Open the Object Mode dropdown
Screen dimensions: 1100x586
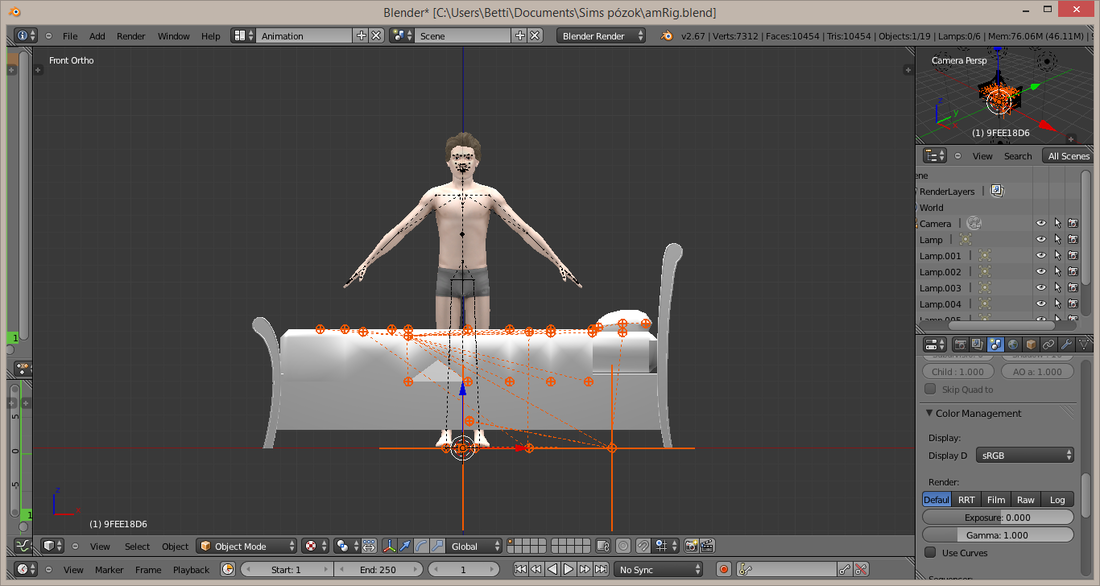point(246,546)
